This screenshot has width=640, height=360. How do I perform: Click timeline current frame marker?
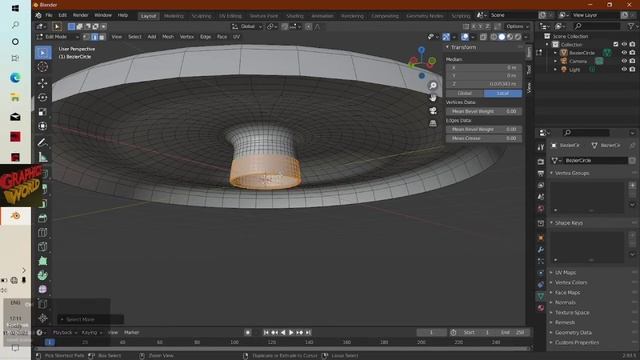50,342
